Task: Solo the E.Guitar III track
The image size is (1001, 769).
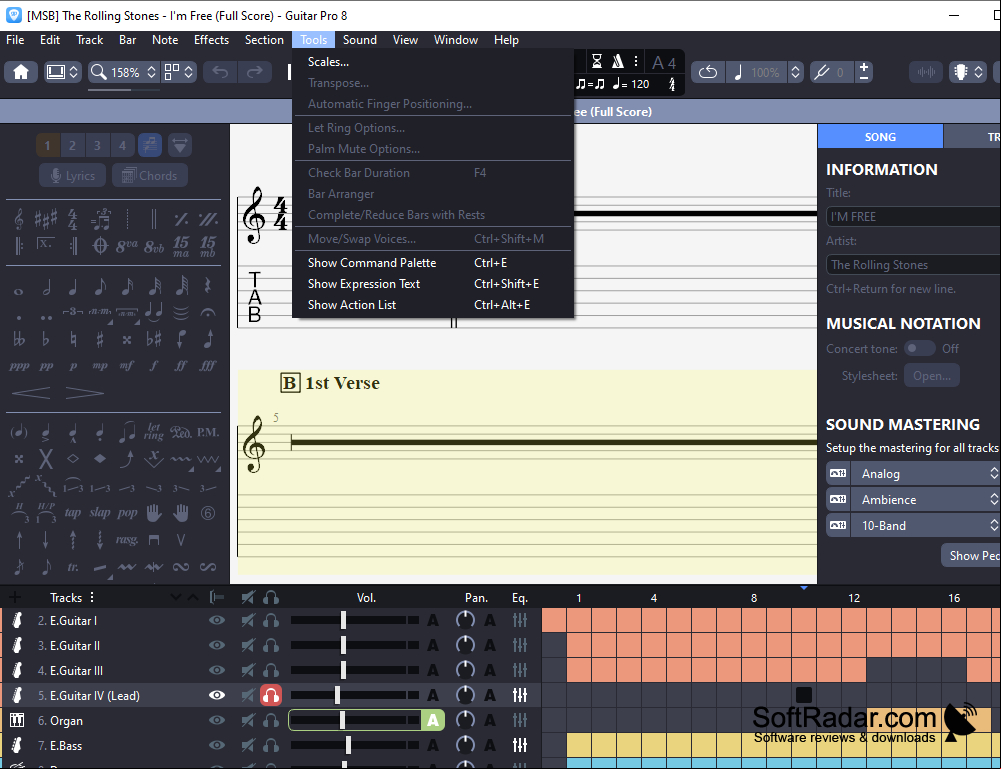Action: pyautogui.click(x=271, y=670)
